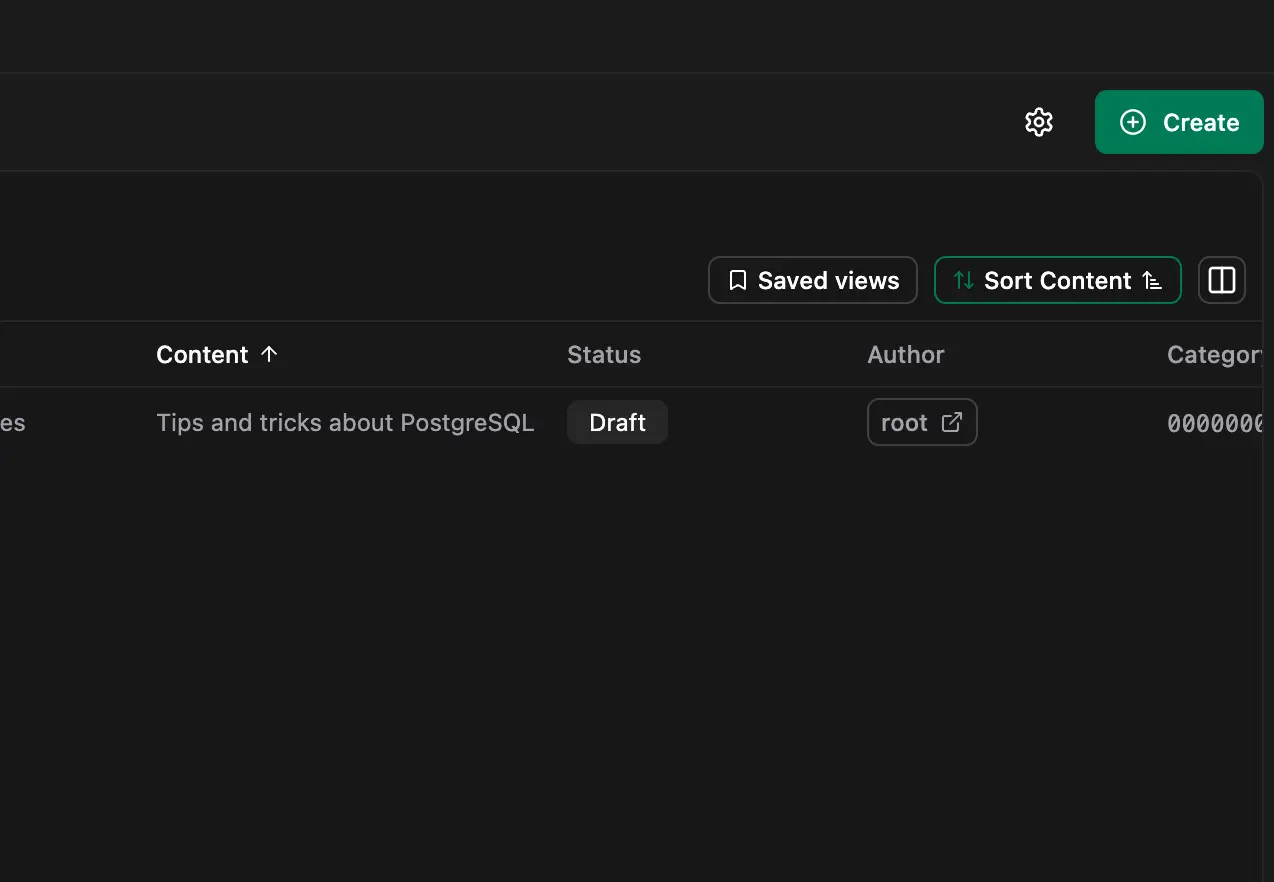Sort by the Content column header
The width and height of the screenshot is (1274, 882).
pyautogui.click(x=202, y=355)
